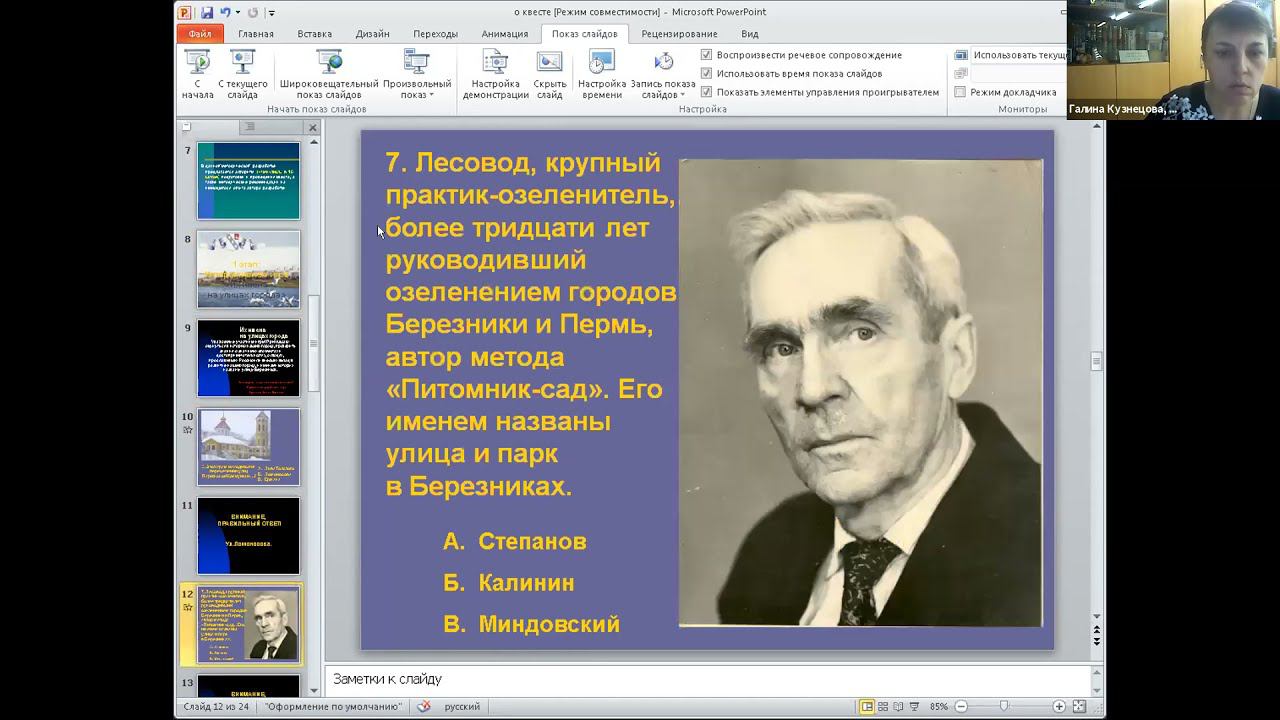This screenshot has height=720, width=1280.
Task: Toggle 'Использовать время показа слайдов' checkbox
Action: tap(707, 73)
